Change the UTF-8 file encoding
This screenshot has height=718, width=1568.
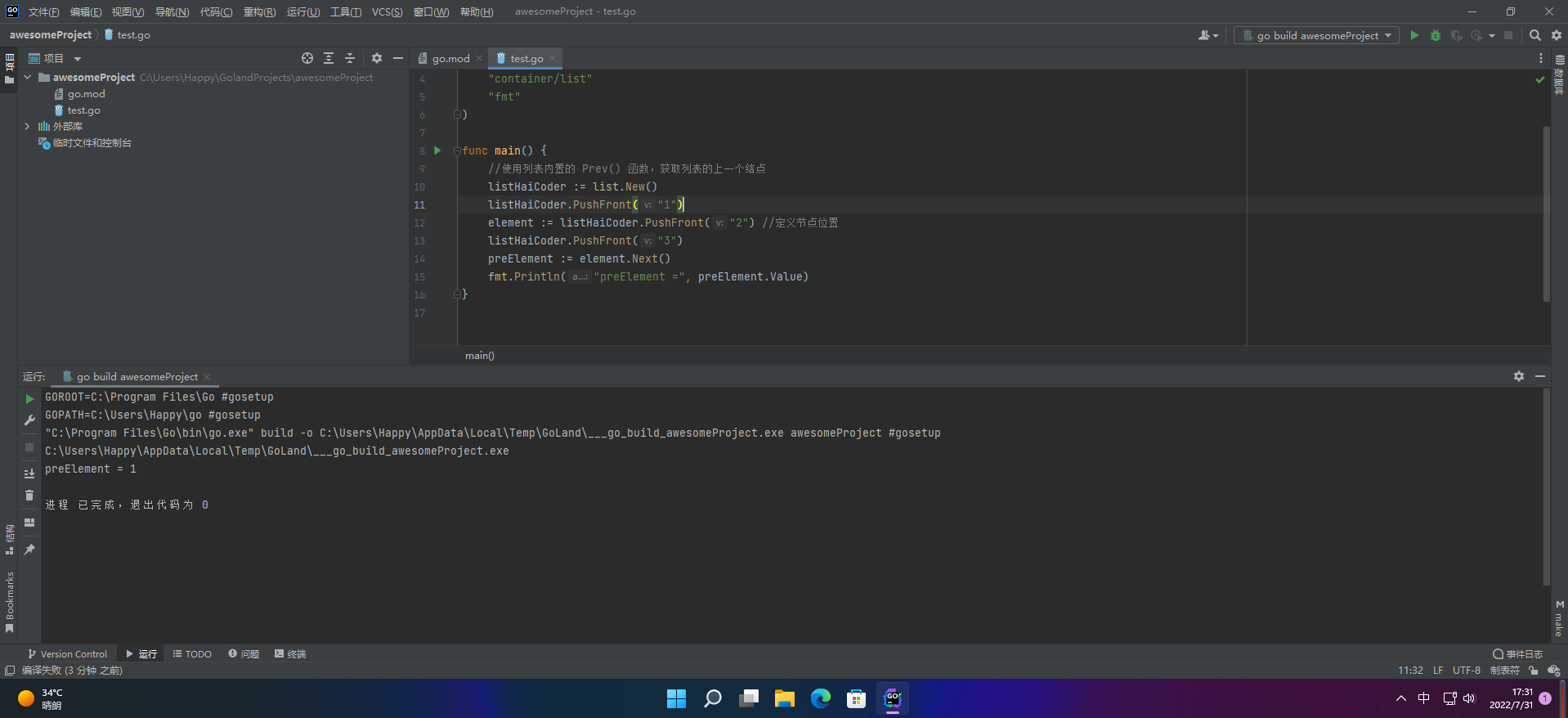1467,671
